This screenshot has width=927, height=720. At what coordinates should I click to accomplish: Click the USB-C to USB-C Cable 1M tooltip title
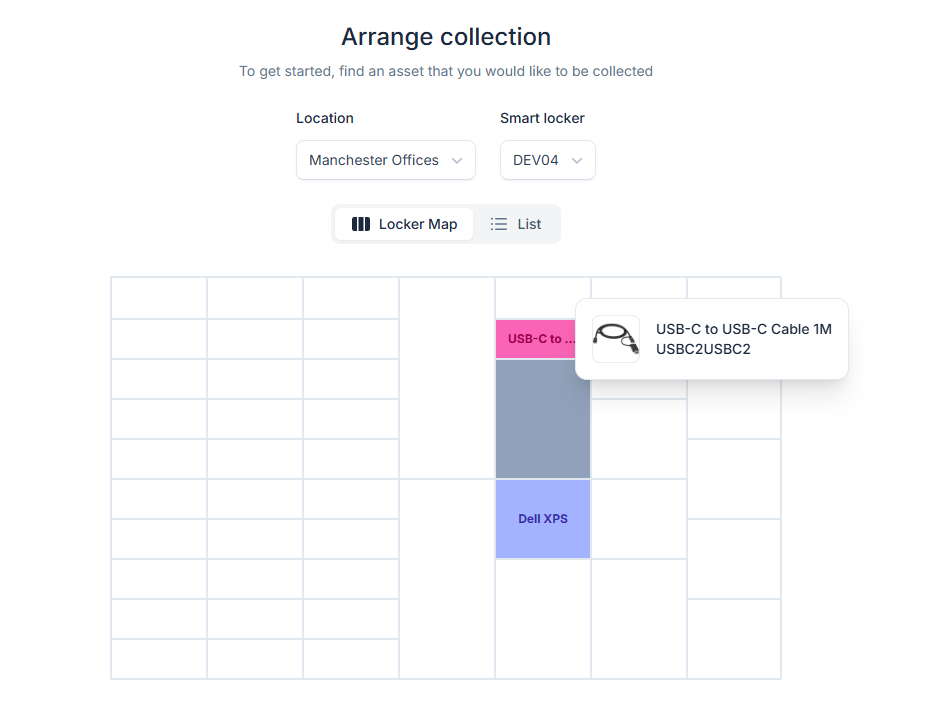tap(744, 329)
